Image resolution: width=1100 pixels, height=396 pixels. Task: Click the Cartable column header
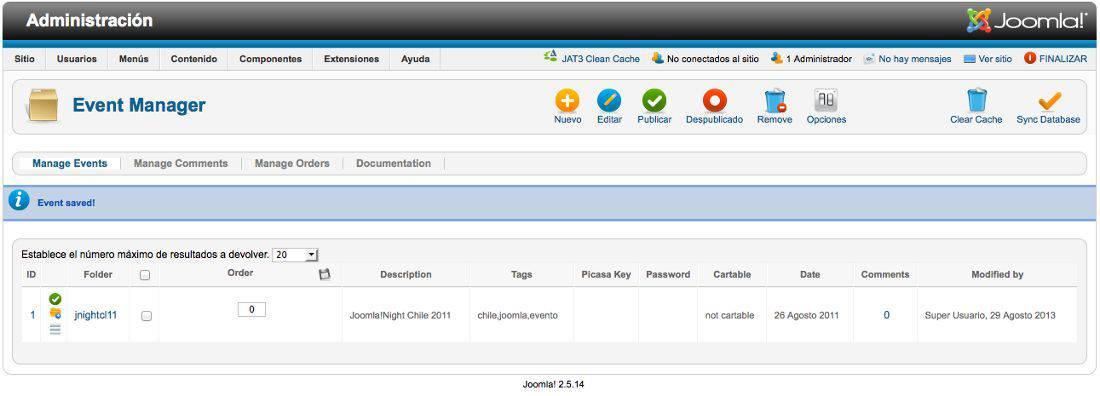[732, 275]
